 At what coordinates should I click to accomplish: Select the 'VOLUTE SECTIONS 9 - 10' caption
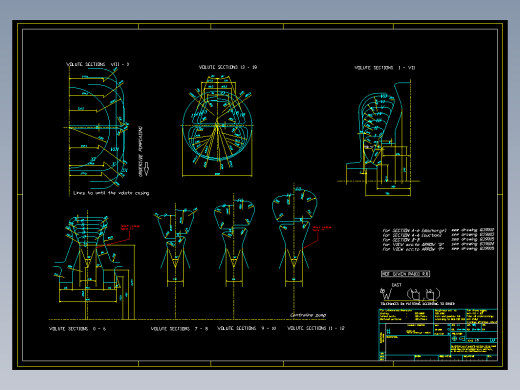(247, 328)
